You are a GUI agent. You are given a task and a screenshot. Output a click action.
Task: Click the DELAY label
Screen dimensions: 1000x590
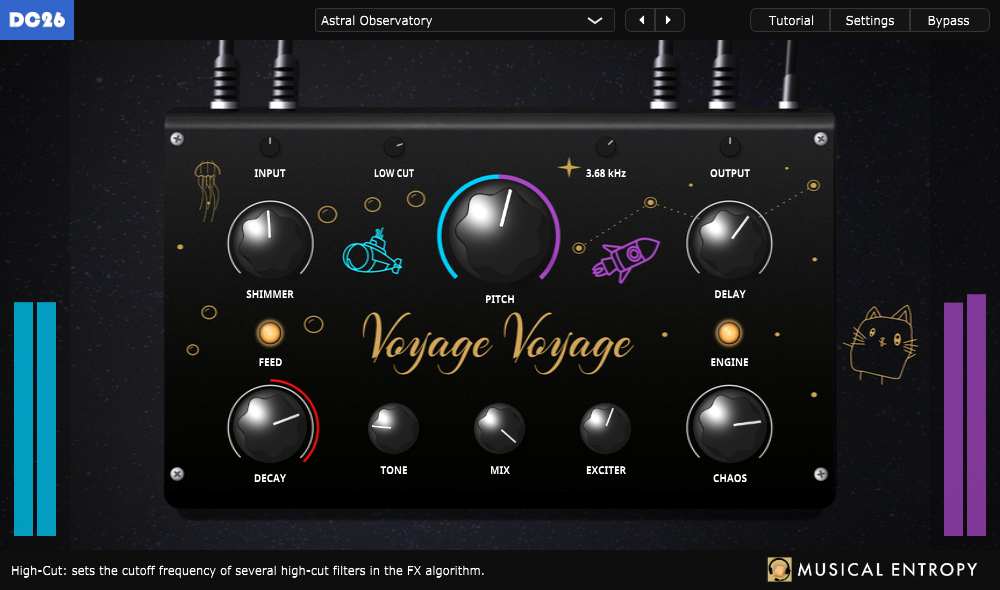730,294
